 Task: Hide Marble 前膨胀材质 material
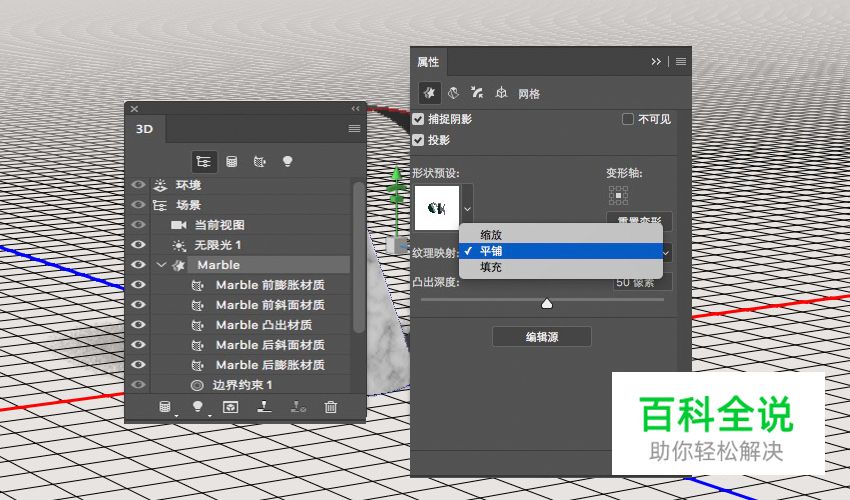point(138,285)
